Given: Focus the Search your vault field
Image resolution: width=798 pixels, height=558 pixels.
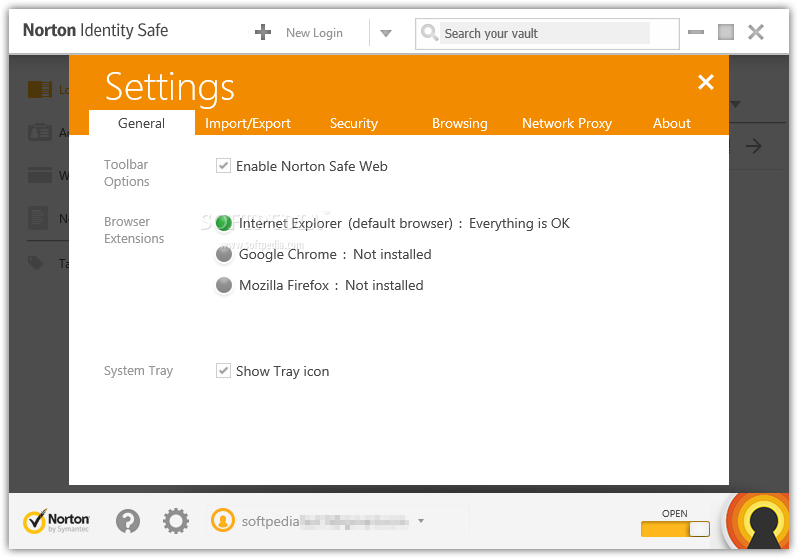Looking at the screenshot, I should pos(545,33).
